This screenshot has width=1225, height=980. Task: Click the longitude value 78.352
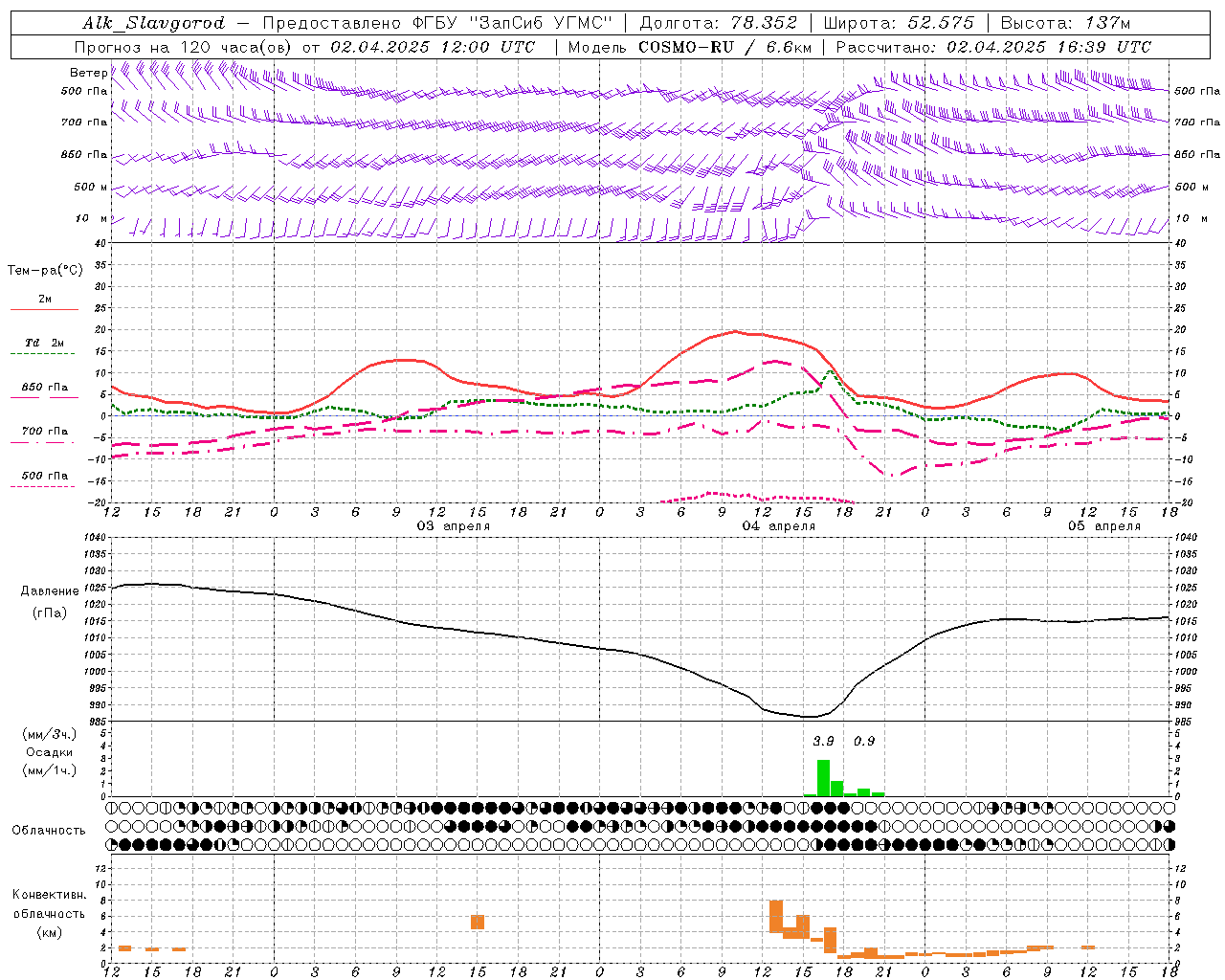tap(764, 23)
